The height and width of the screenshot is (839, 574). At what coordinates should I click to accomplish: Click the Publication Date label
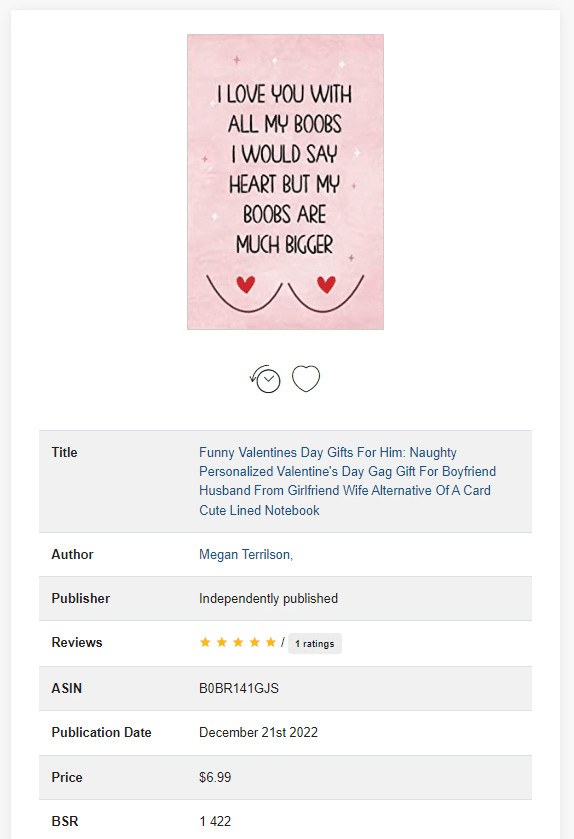coord(101,733)
